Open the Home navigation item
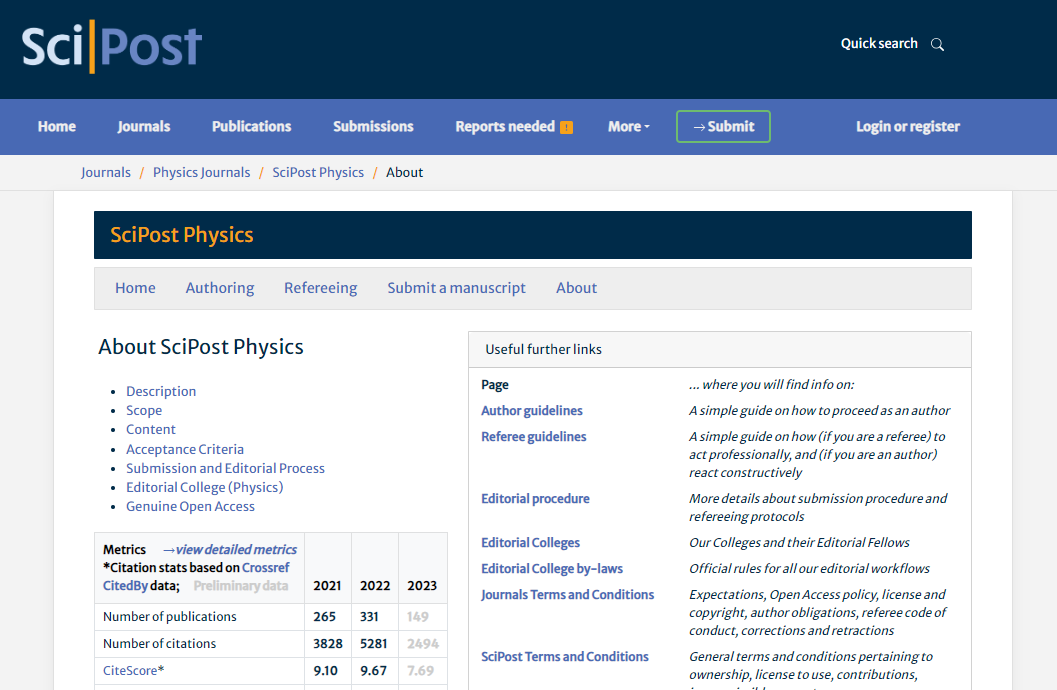Image resolution: width=1057 pixels, height=690 pixels. pos(57,127)
